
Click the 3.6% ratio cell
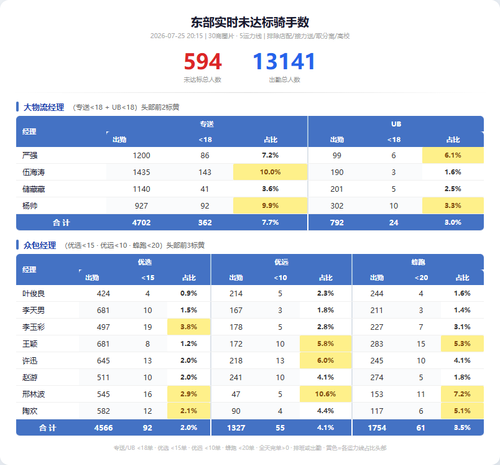click(270, 189)
